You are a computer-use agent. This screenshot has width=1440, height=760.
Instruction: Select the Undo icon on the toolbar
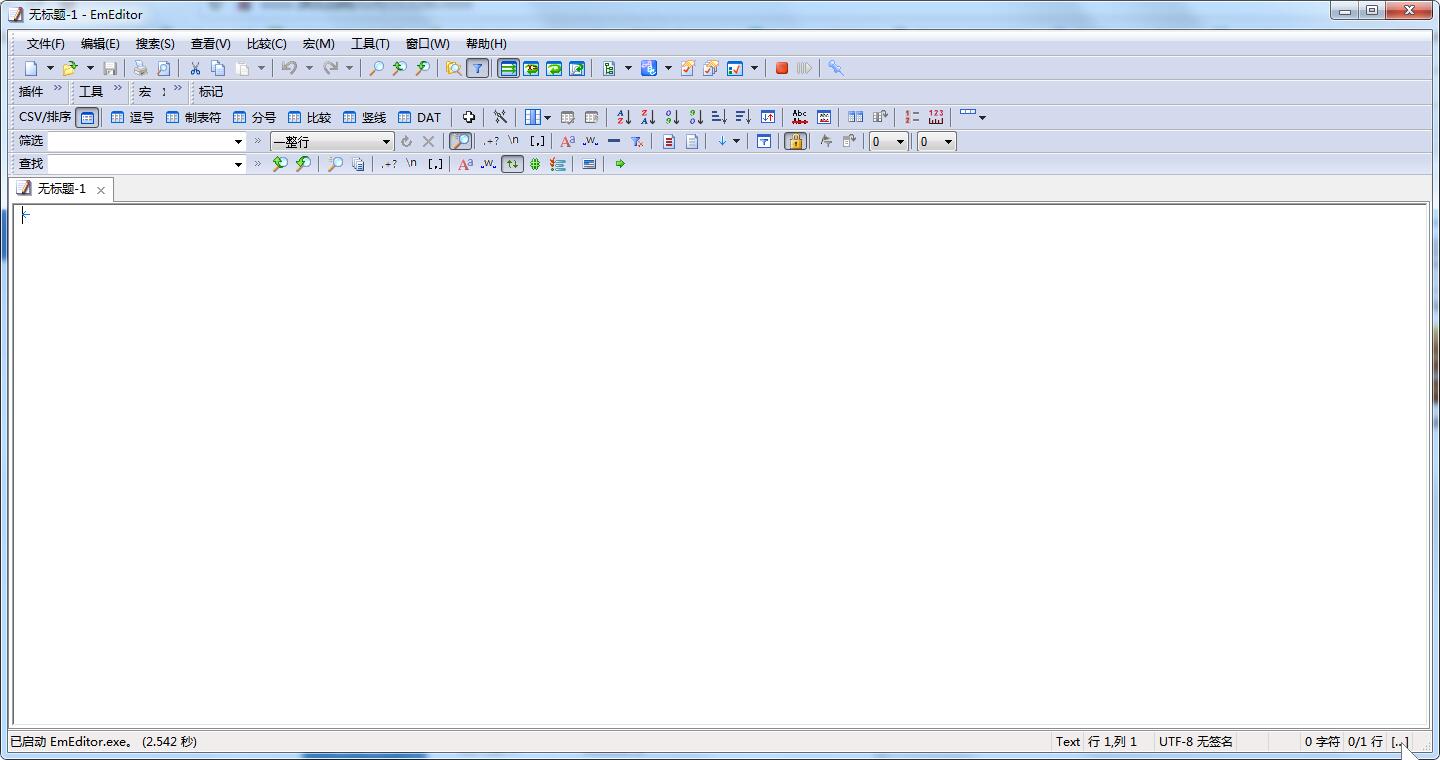[x=289, y=67]
